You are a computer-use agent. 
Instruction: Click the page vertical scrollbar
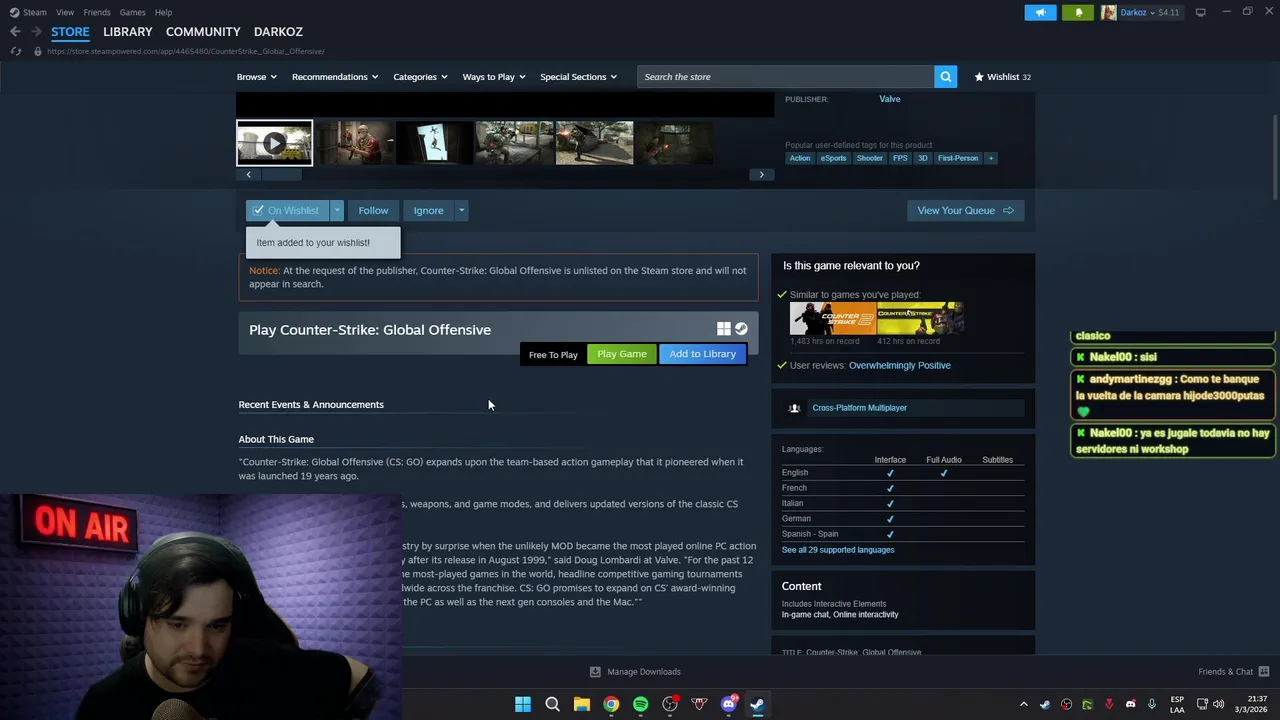pos(1275,155)
